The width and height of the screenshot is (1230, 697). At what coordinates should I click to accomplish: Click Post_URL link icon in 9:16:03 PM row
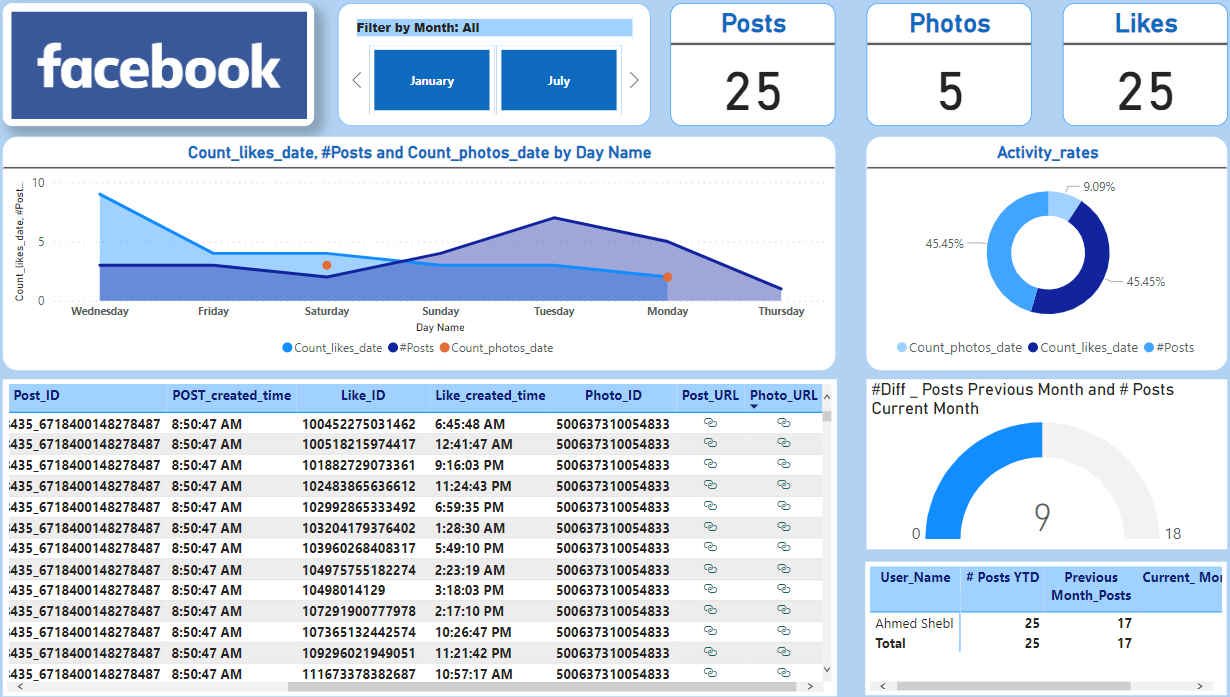[x=710, y=465]
